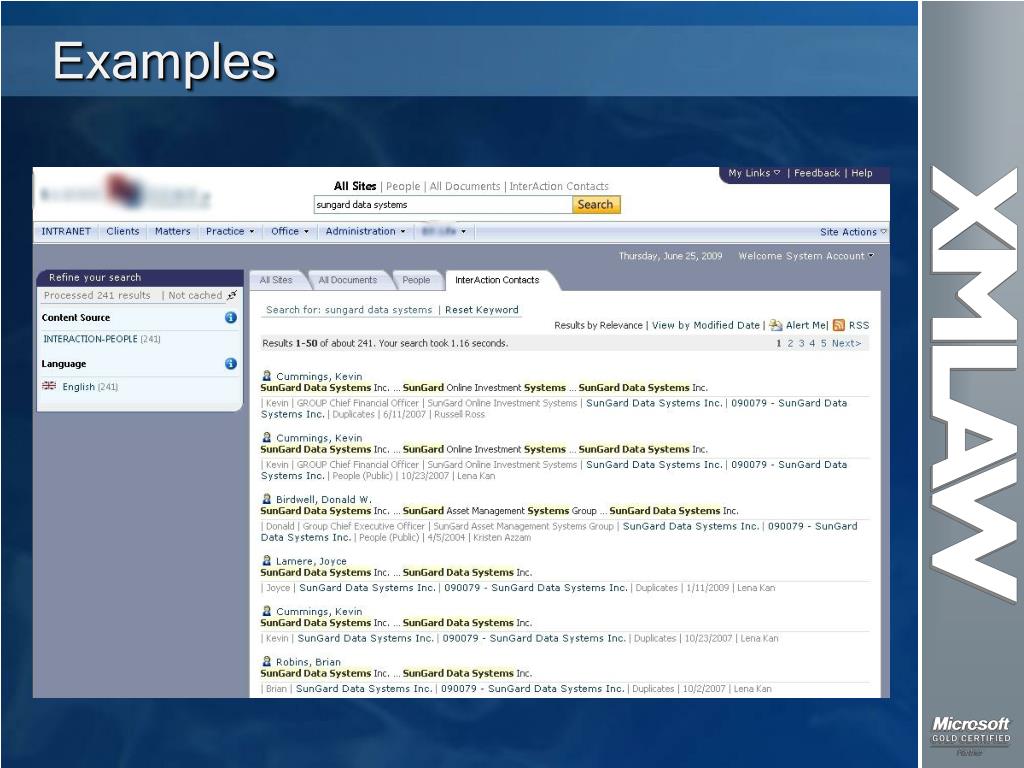Open the Matters navigation item
Screen dimensions: 1024x768
click(172, 231)
